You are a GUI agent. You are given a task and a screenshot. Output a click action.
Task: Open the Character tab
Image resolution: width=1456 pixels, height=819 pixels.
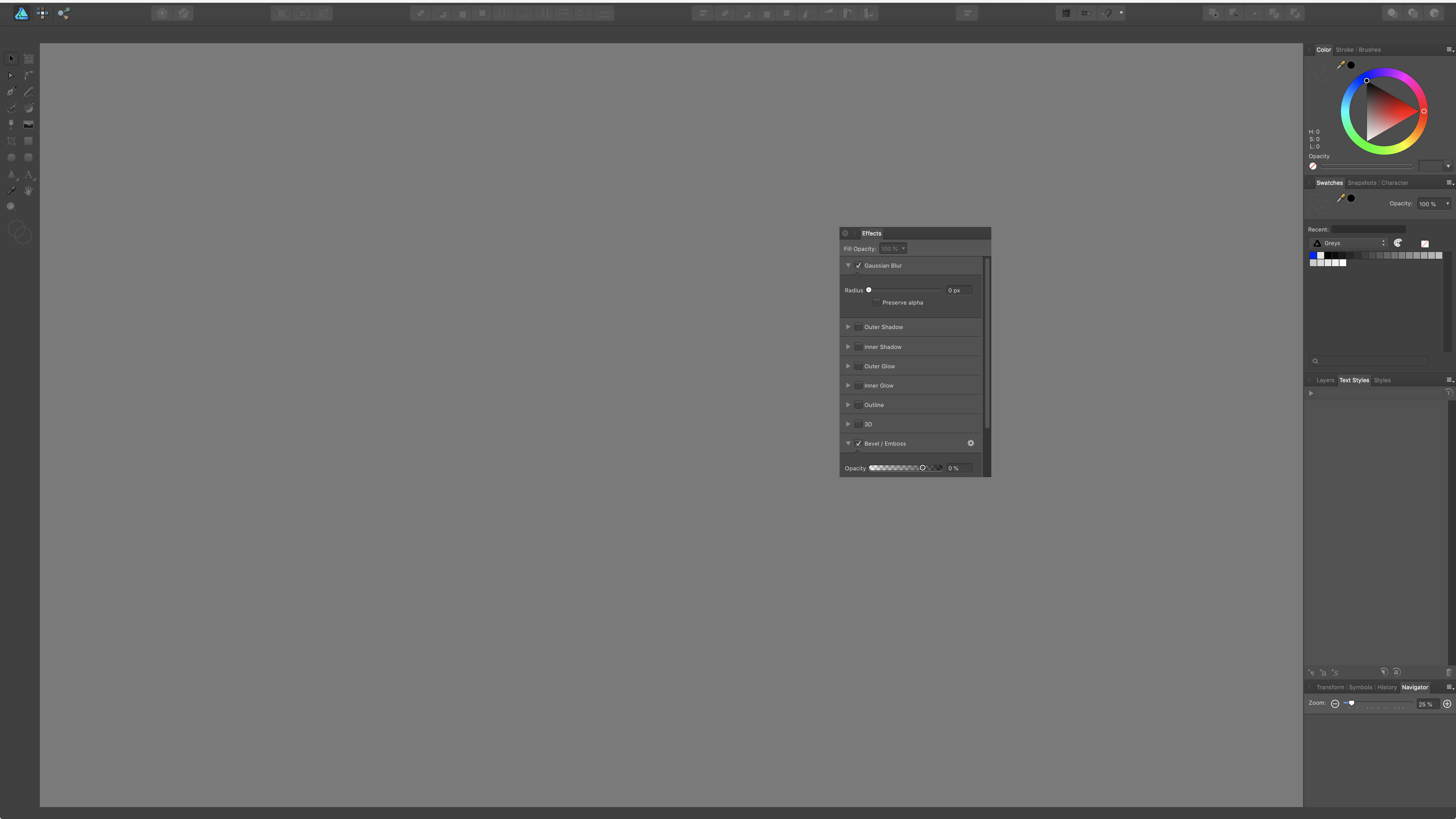tap(1395, 183)
